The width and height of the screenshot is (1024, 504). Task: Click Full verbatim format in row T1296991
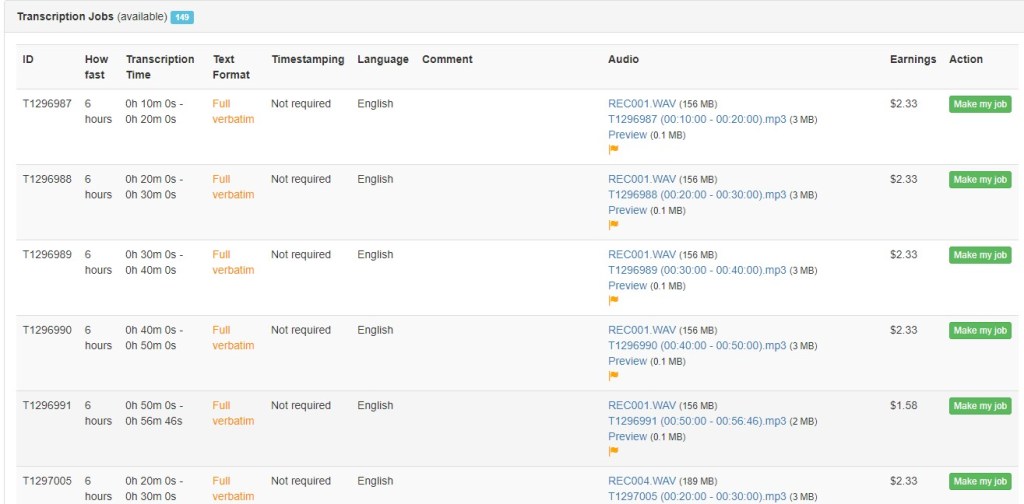point(233,413)
